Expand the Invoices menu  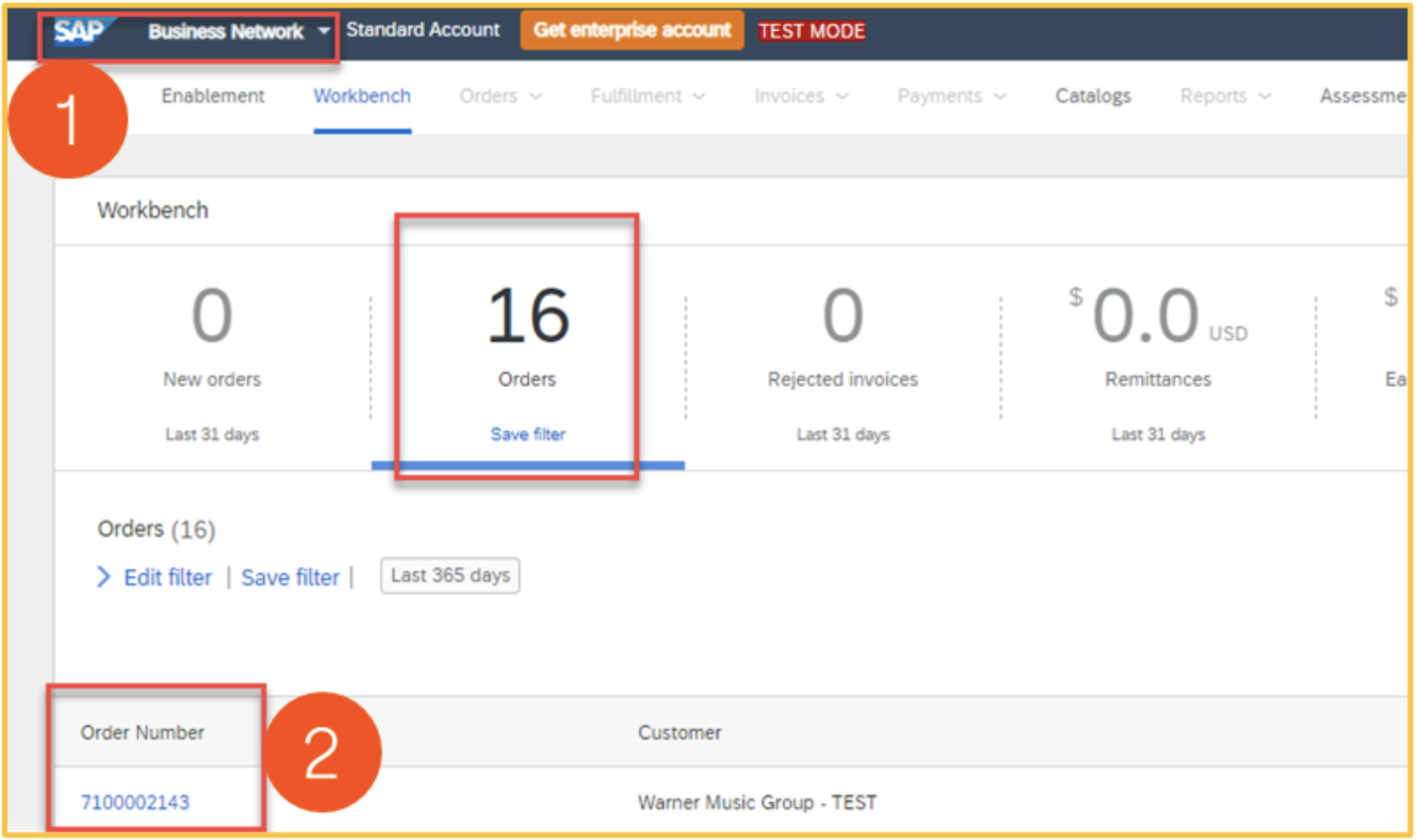coord(801,96)
